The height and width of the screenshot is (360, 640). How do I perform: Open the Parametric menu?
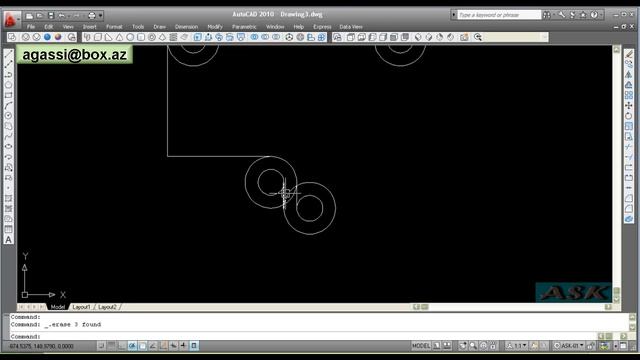tap(244, 27)
